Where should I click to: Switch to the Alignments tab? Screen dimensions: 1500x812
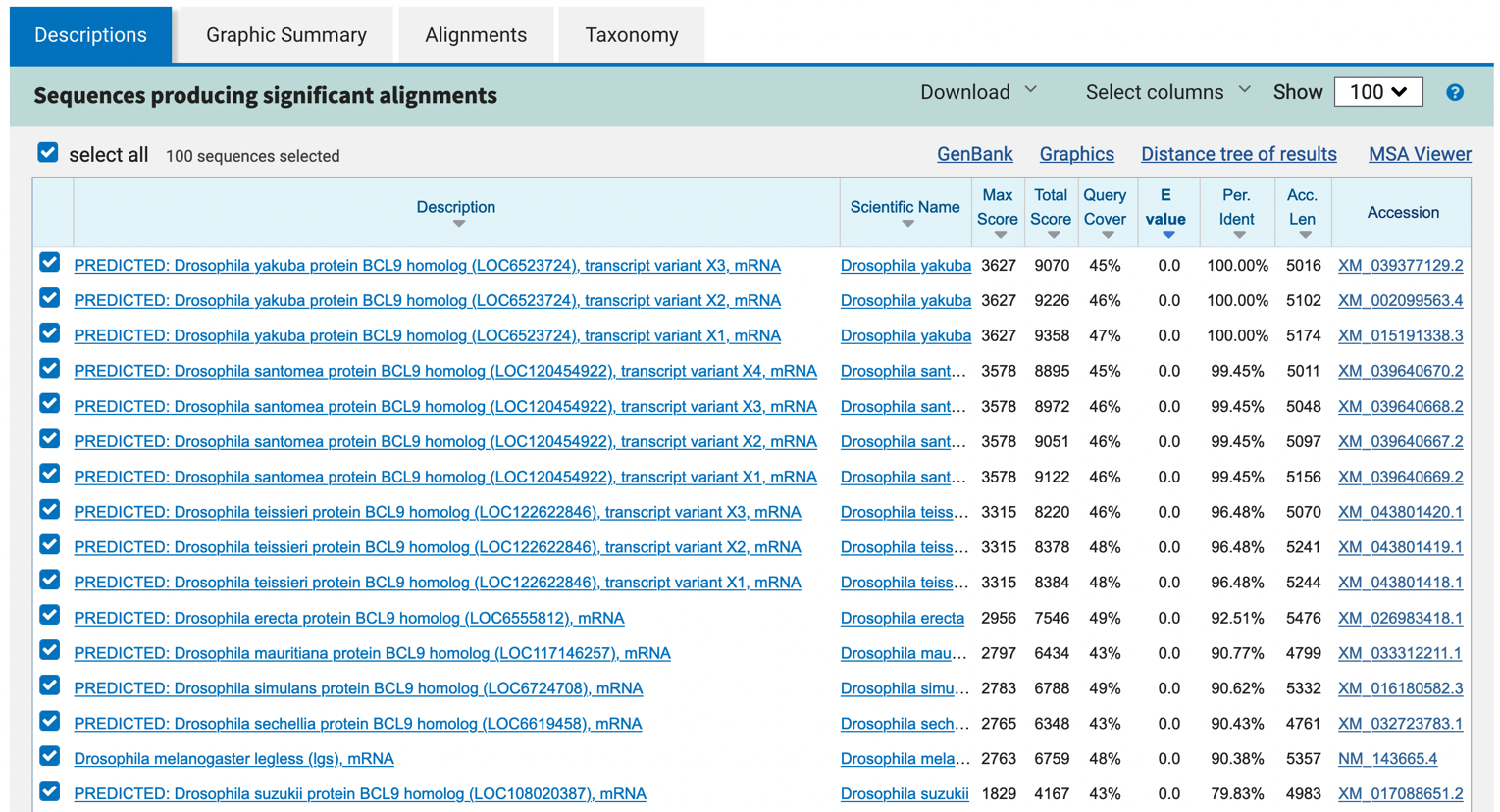coord(476,35)
